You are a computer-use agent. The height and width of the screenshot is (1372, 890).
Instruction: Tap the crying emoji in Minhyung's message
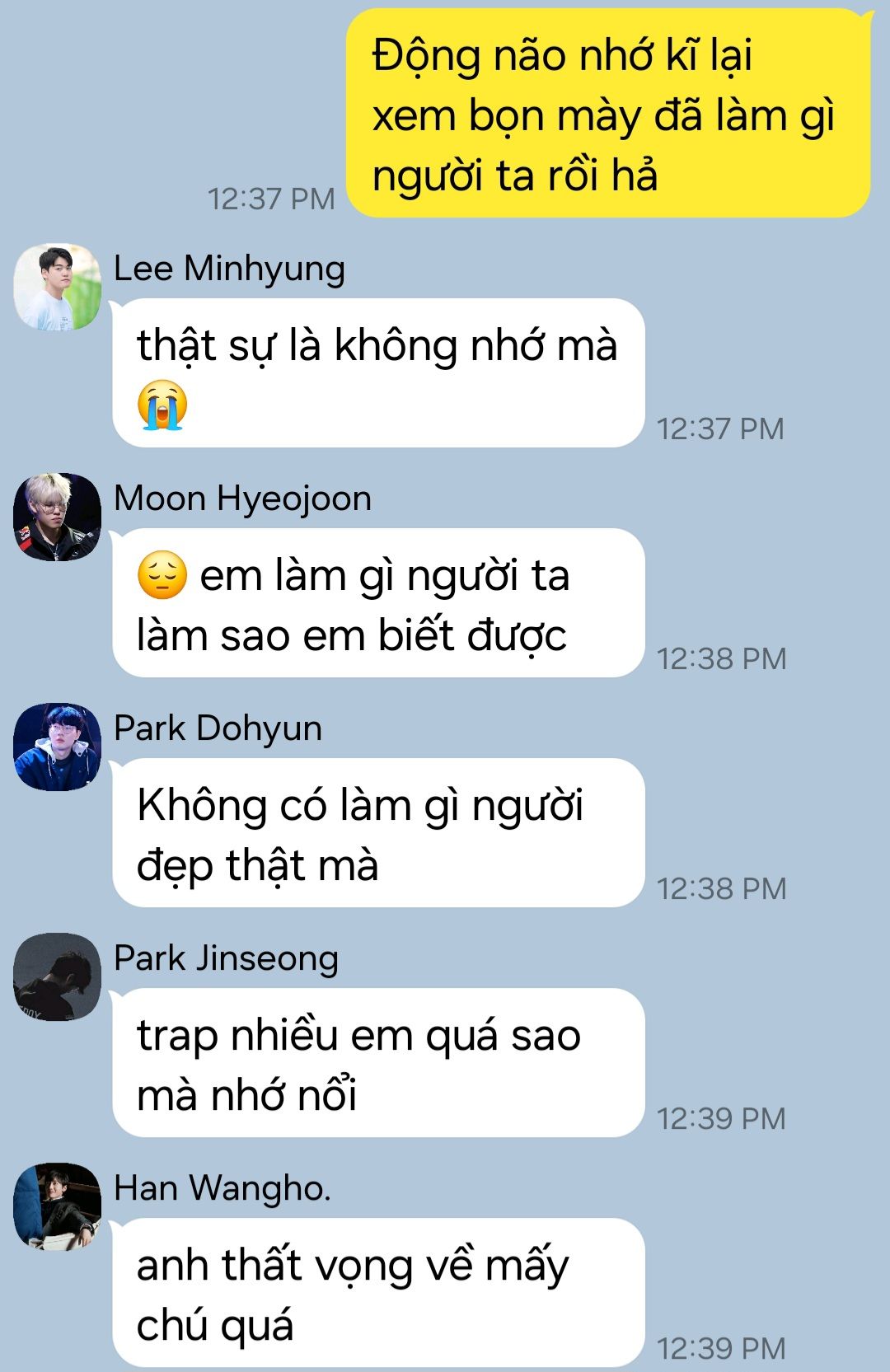162,405
